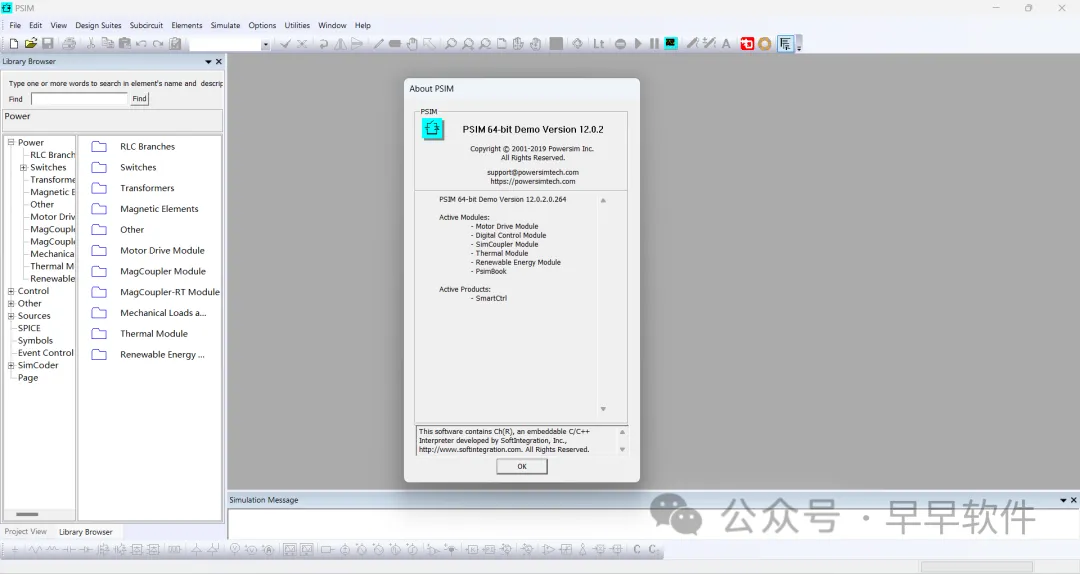Expand the Sources tree node
The image size is (1080, 574).
(x=11, y=316)
